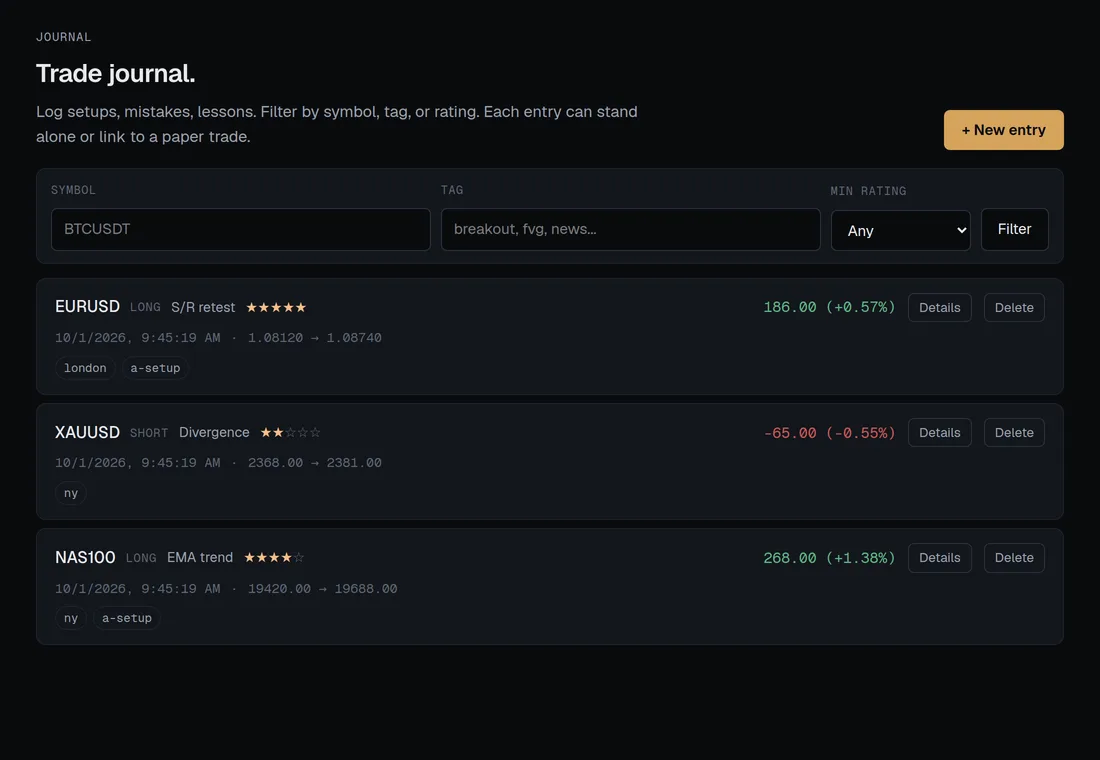This screenshot has height=760, width=1100.
Task: Open Details for the XAUUSD entry
Action: (x=939, y=432)
